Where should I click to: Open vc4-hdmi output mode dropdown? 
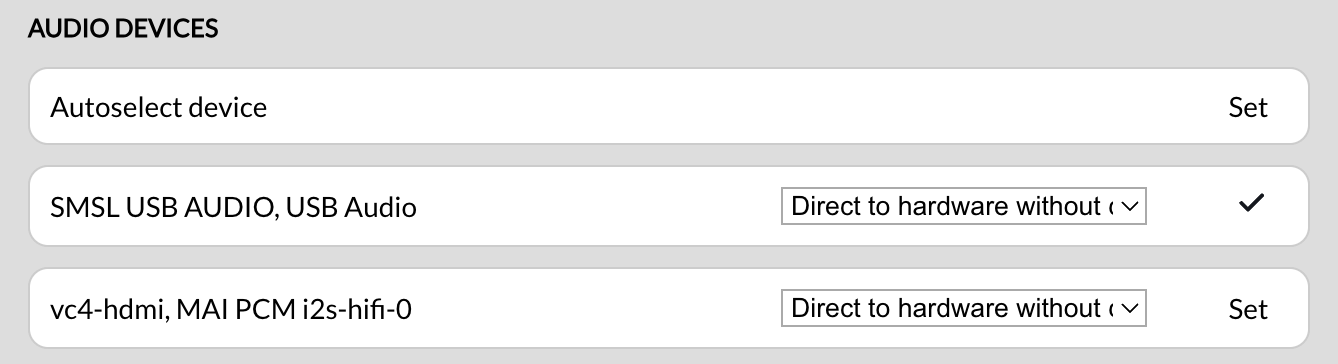(x=963, y=308)
